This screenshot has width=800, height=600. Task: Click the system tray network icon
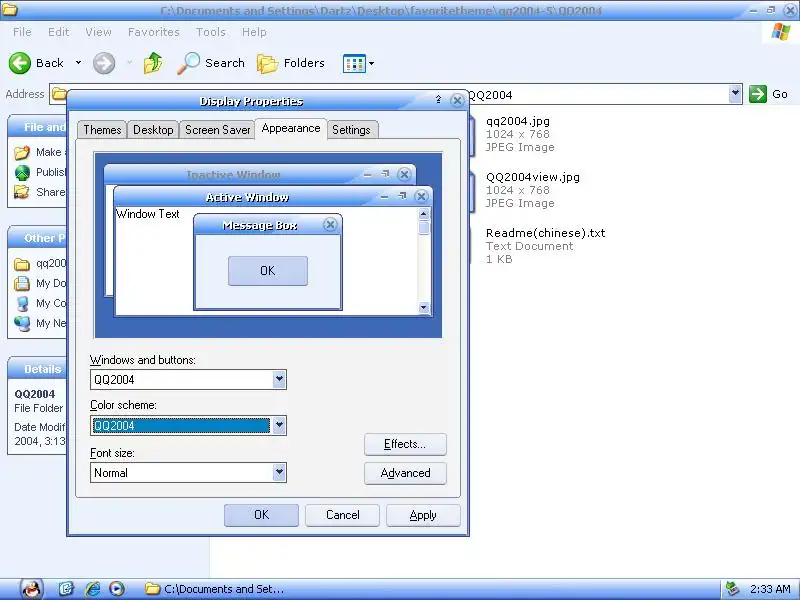(732, 589)
